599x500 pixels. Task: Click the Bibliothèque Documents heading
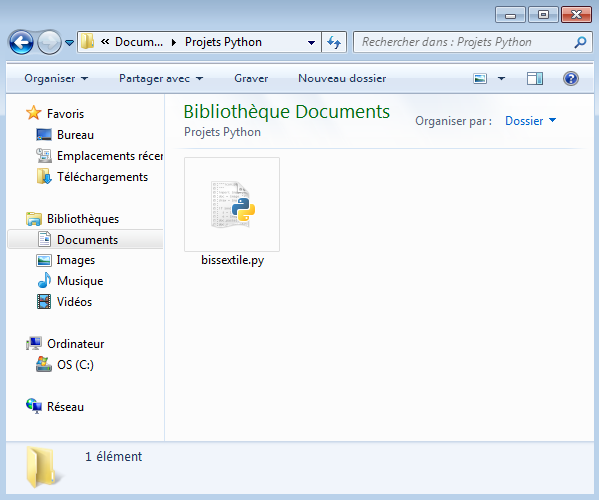pos(287,112)
